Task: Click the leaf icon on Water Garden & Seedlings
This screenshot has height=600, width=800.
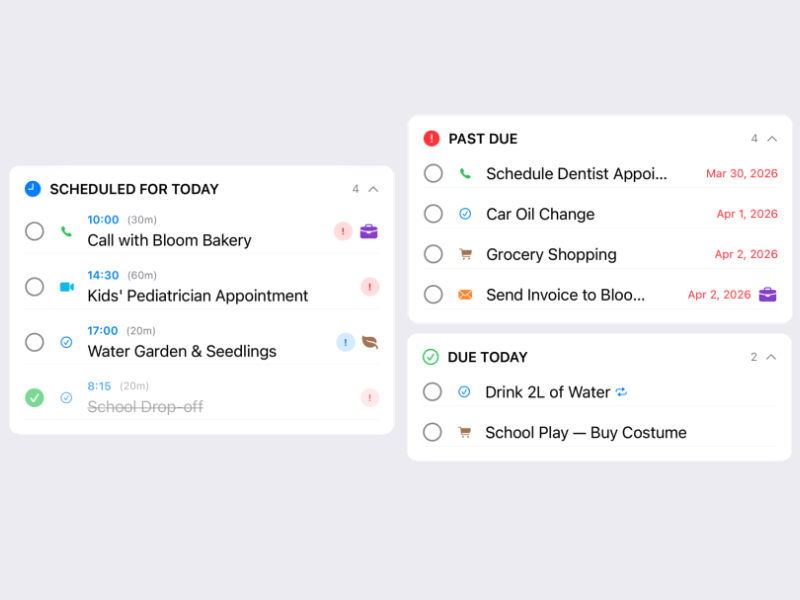Action: point(369,342)
